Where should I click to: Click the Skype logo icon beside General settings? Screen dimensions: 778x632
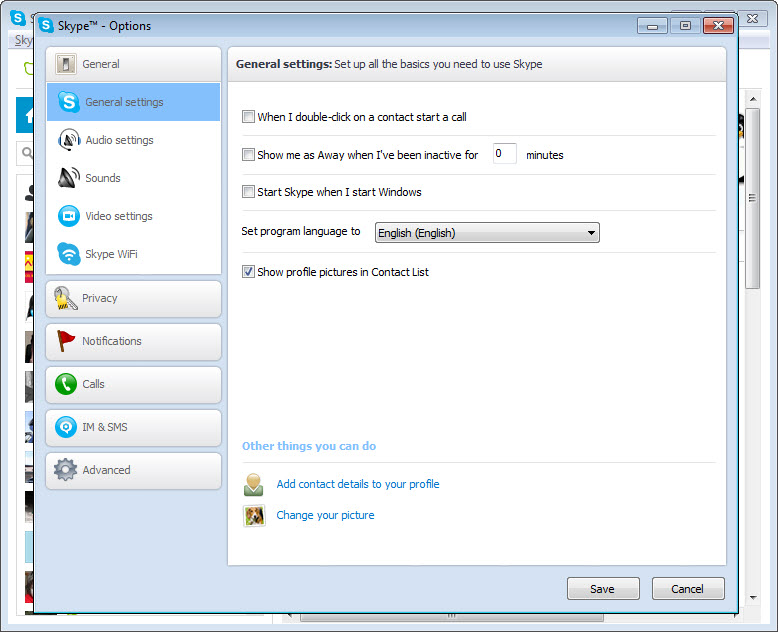pos(68,102)
